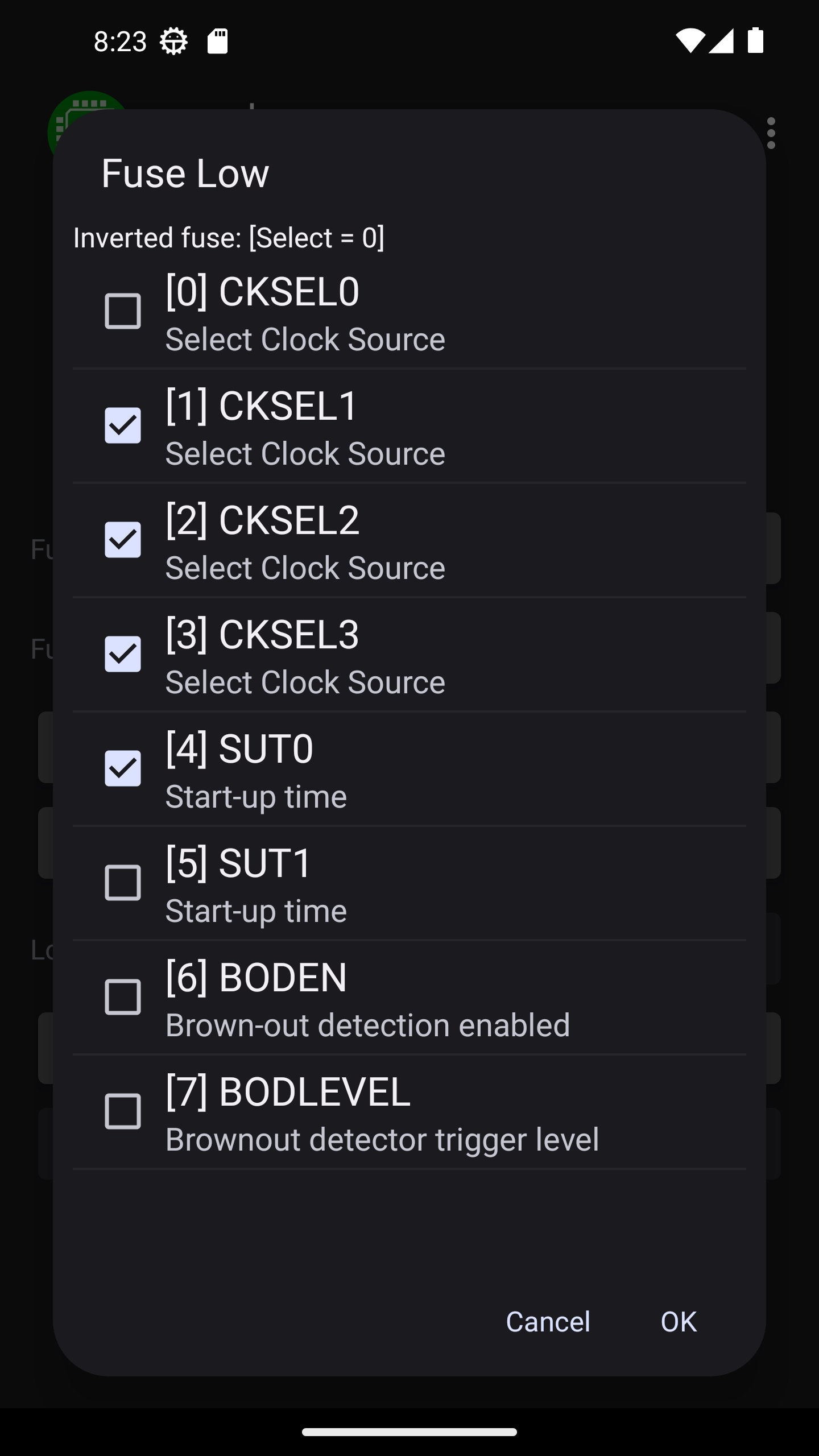
Task: Uncheck the CKSEL1 checkbox
Action: [123, 425]
